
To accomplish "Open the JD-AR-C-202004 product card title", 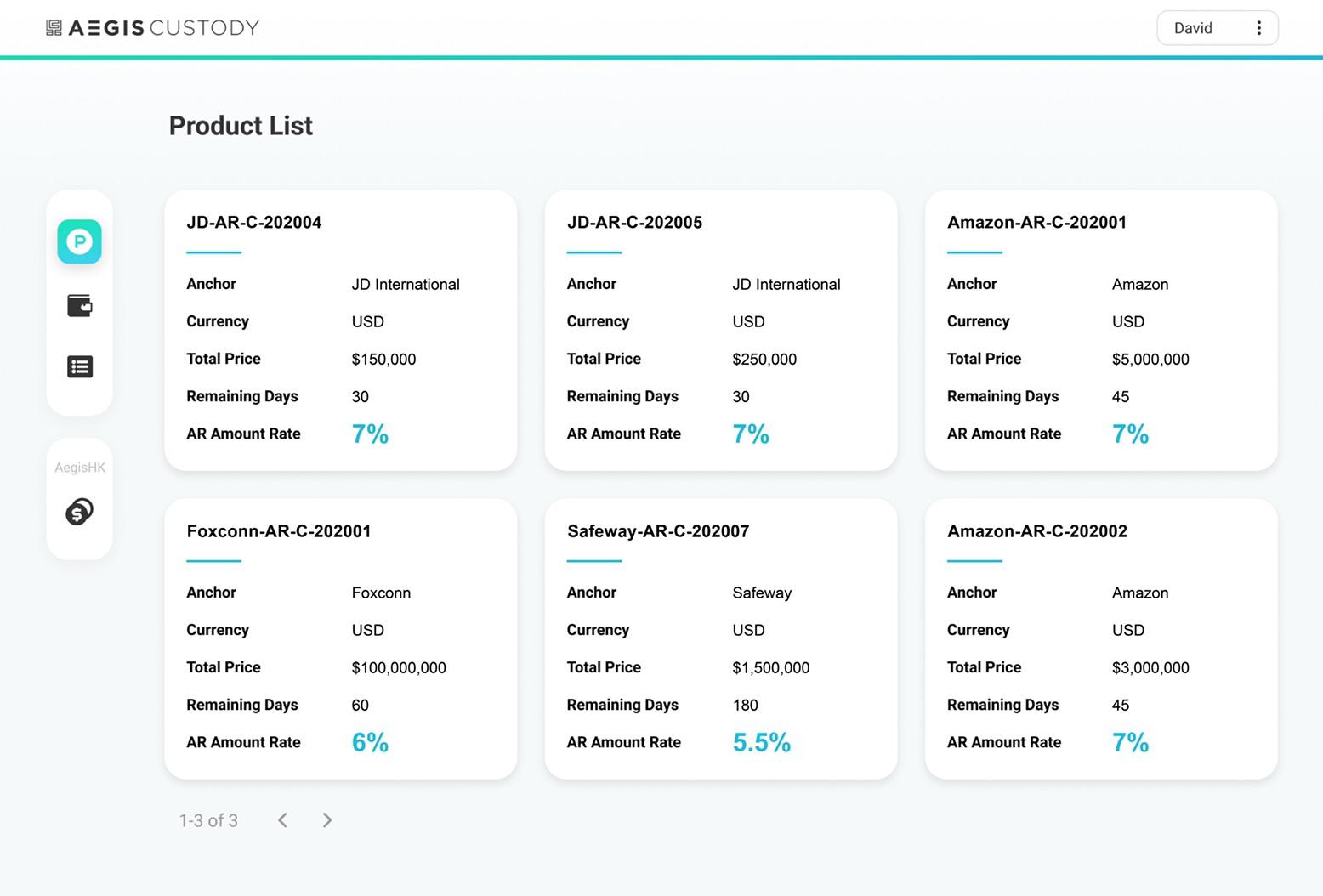I will 254,223.
